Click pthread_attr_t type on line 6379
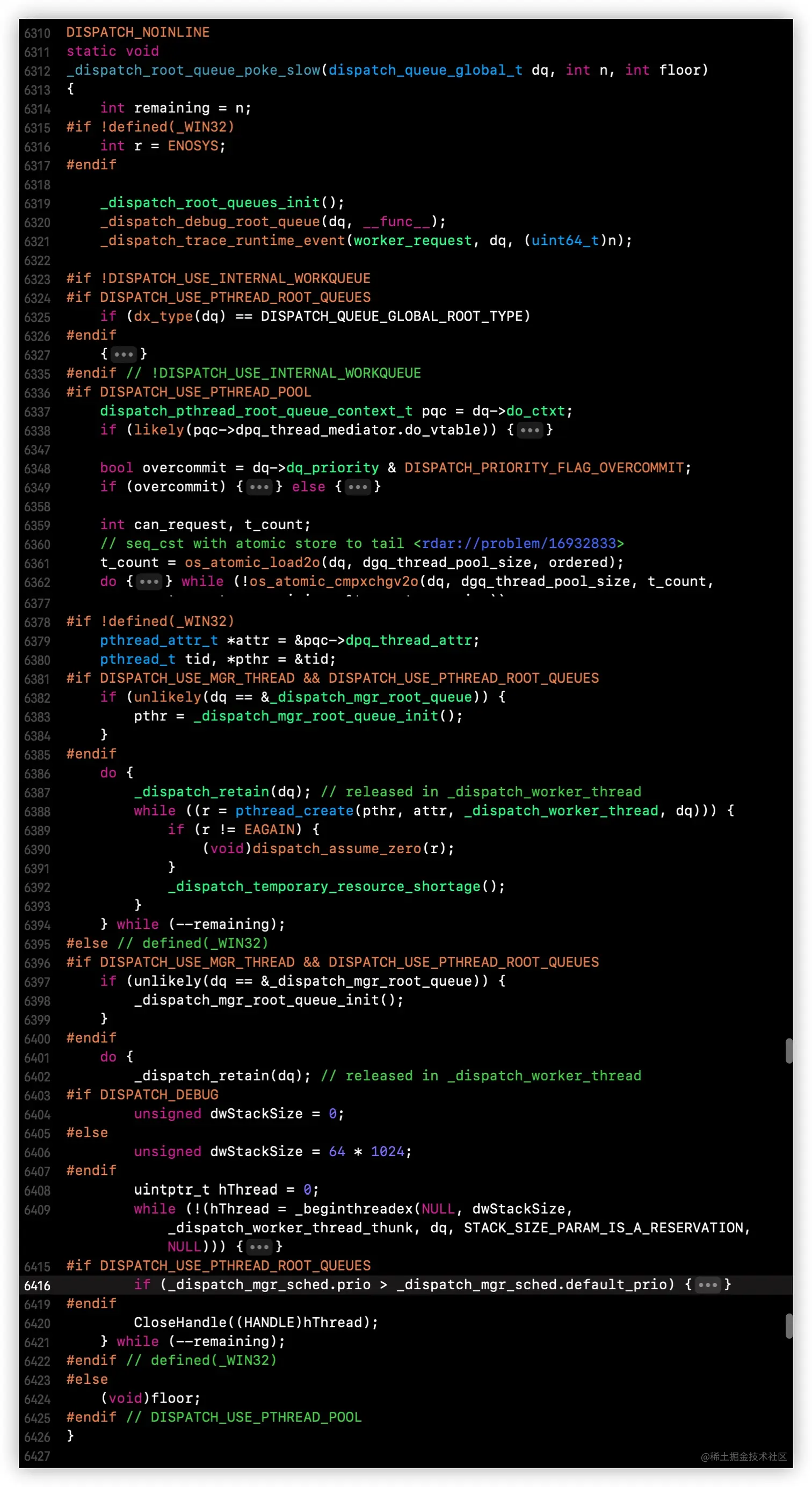Screen dimensions: 812x1487 point(159,640)
